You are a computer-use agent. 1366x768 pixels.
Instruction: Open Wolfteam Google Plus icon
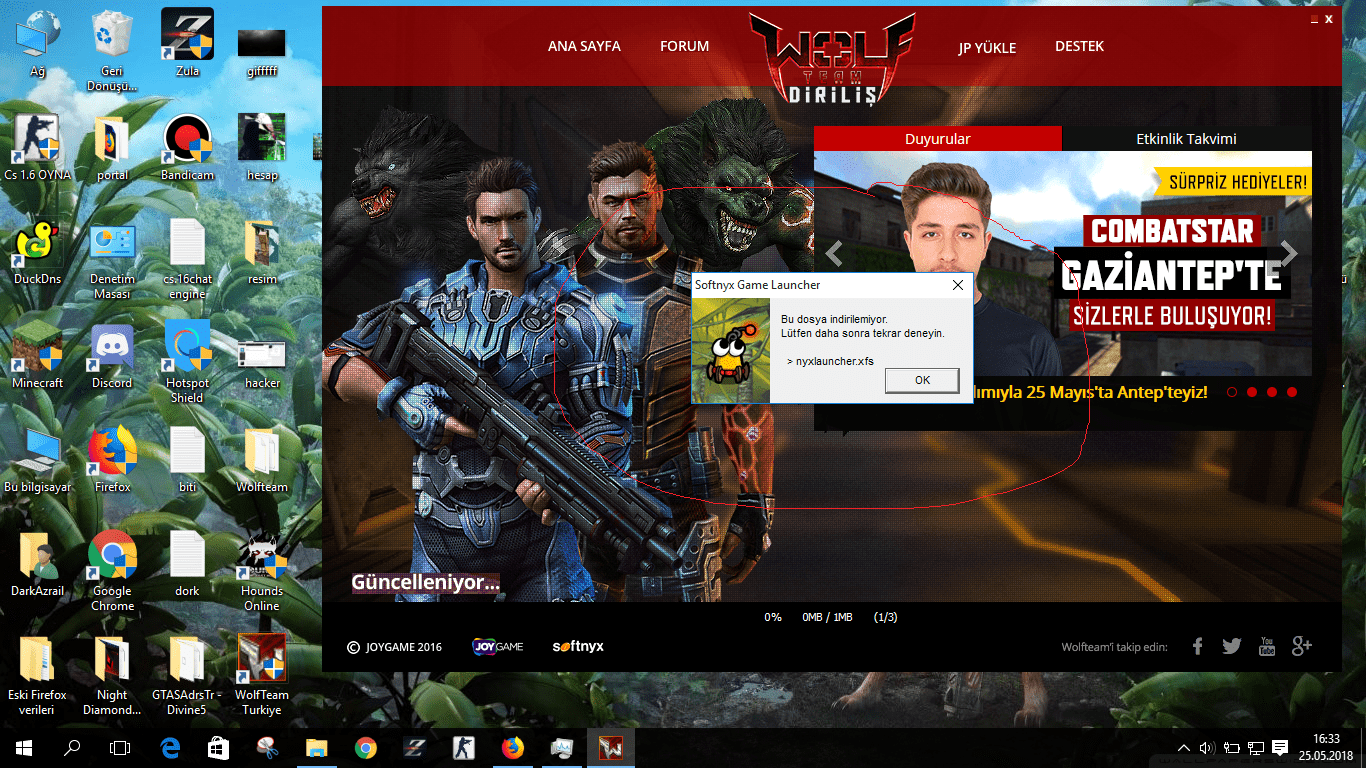1301,646
